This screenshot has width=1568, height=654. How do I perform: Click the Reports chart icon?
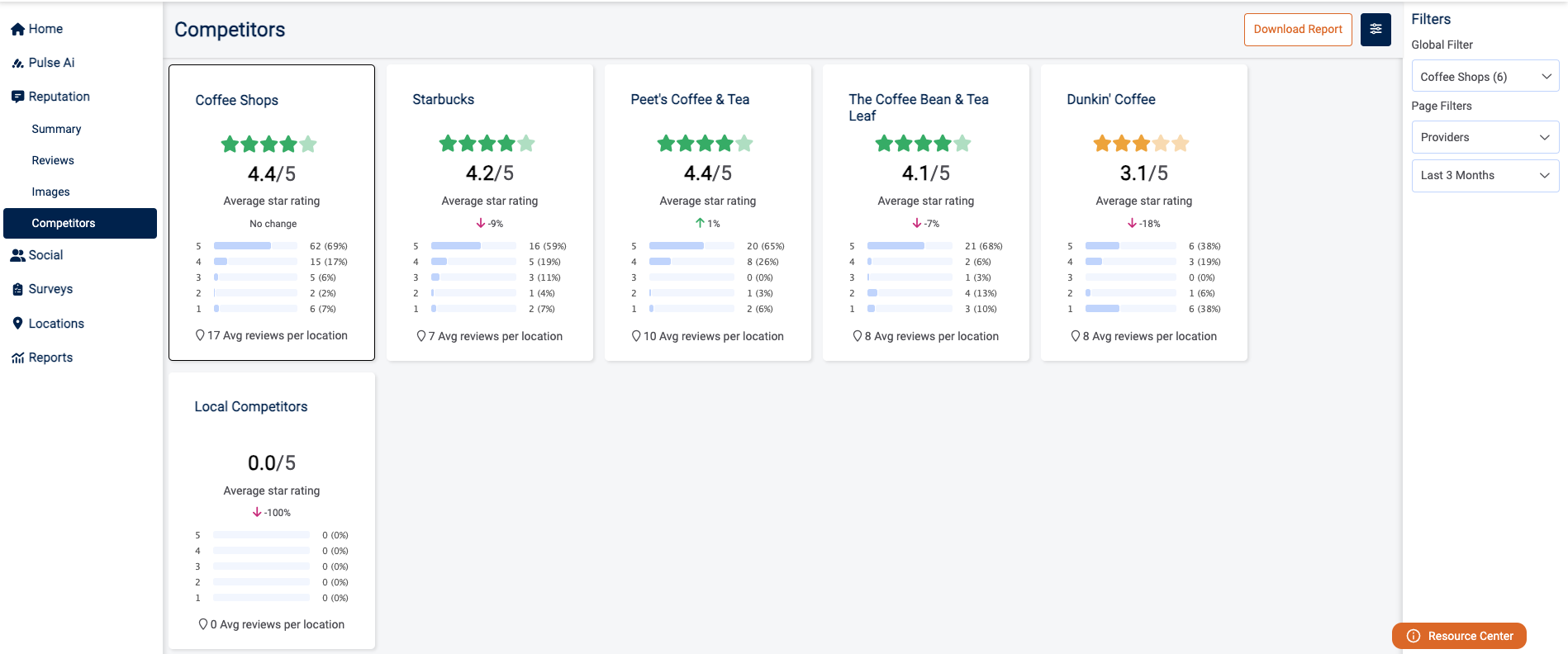(17, 358)
